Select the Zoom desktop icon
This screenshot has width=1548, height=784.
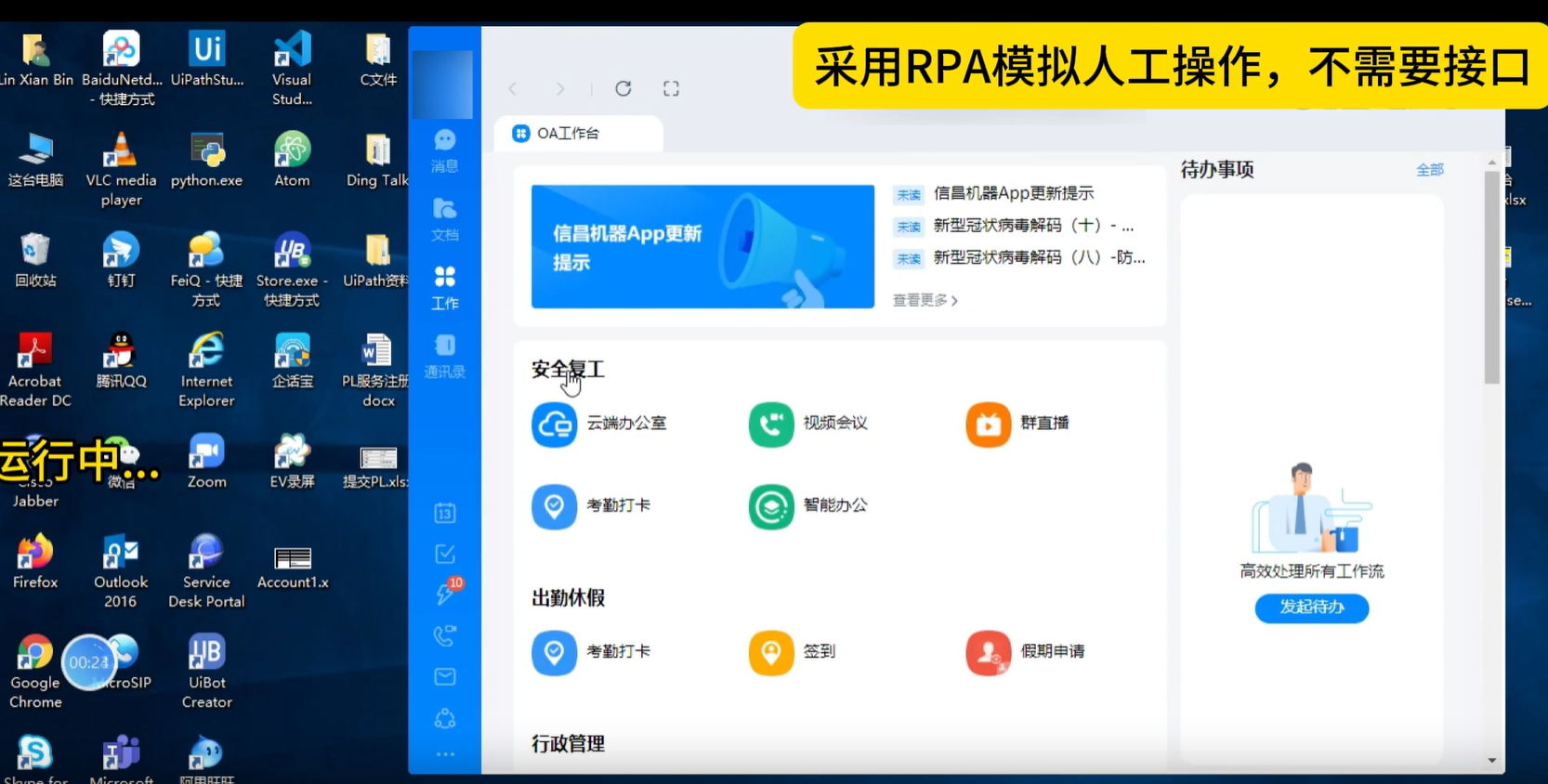click(x=206, y=461)
